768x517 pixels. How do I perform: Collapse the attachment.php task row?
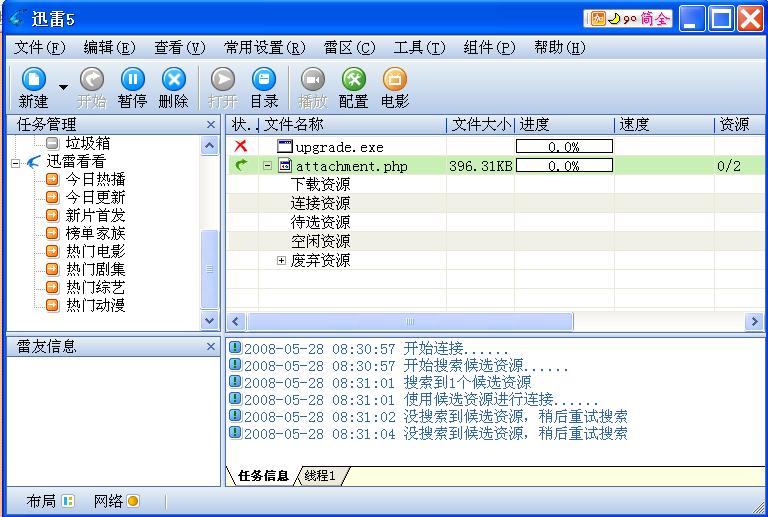coord(267,166)
